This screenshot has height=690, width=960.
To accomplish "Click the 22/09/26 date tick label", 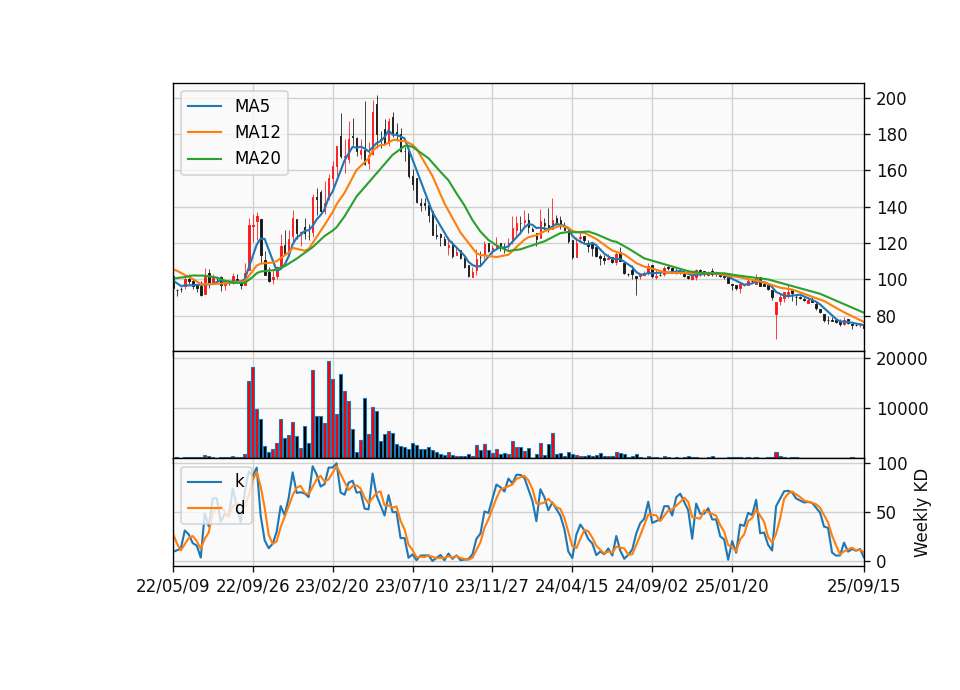I will (253, 586).
